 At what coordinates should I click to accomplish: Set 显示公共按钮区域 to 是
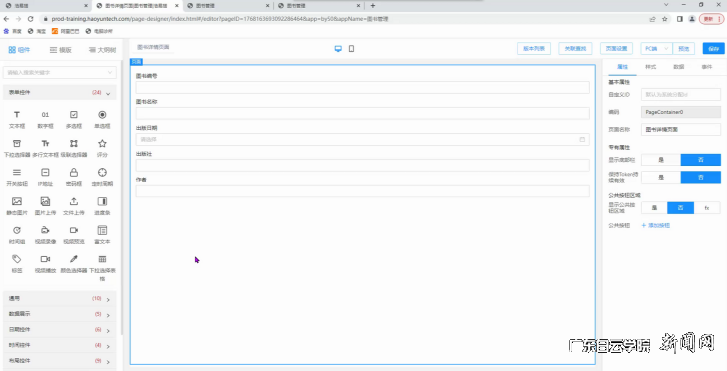click(654, 208)
